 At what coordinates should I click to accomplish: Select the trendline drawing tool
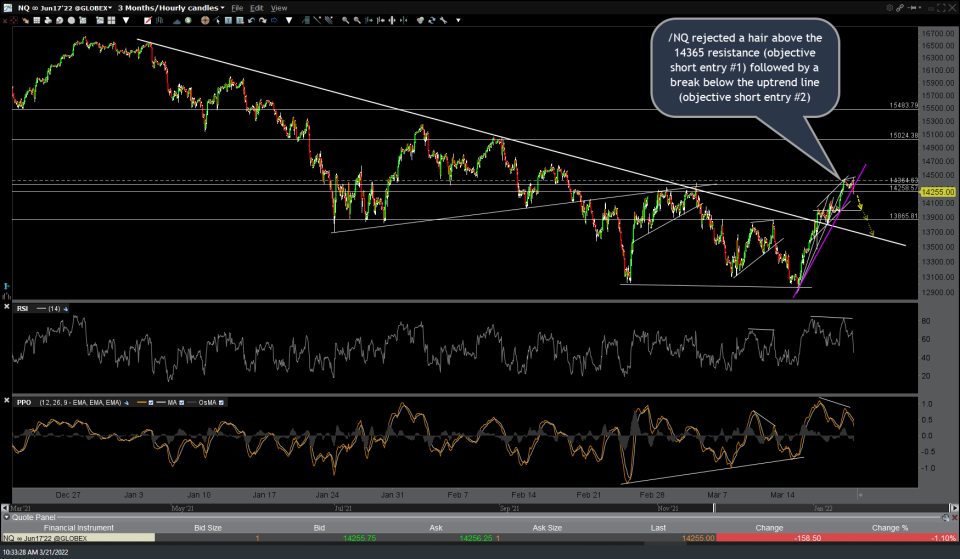tap(317, 20)
